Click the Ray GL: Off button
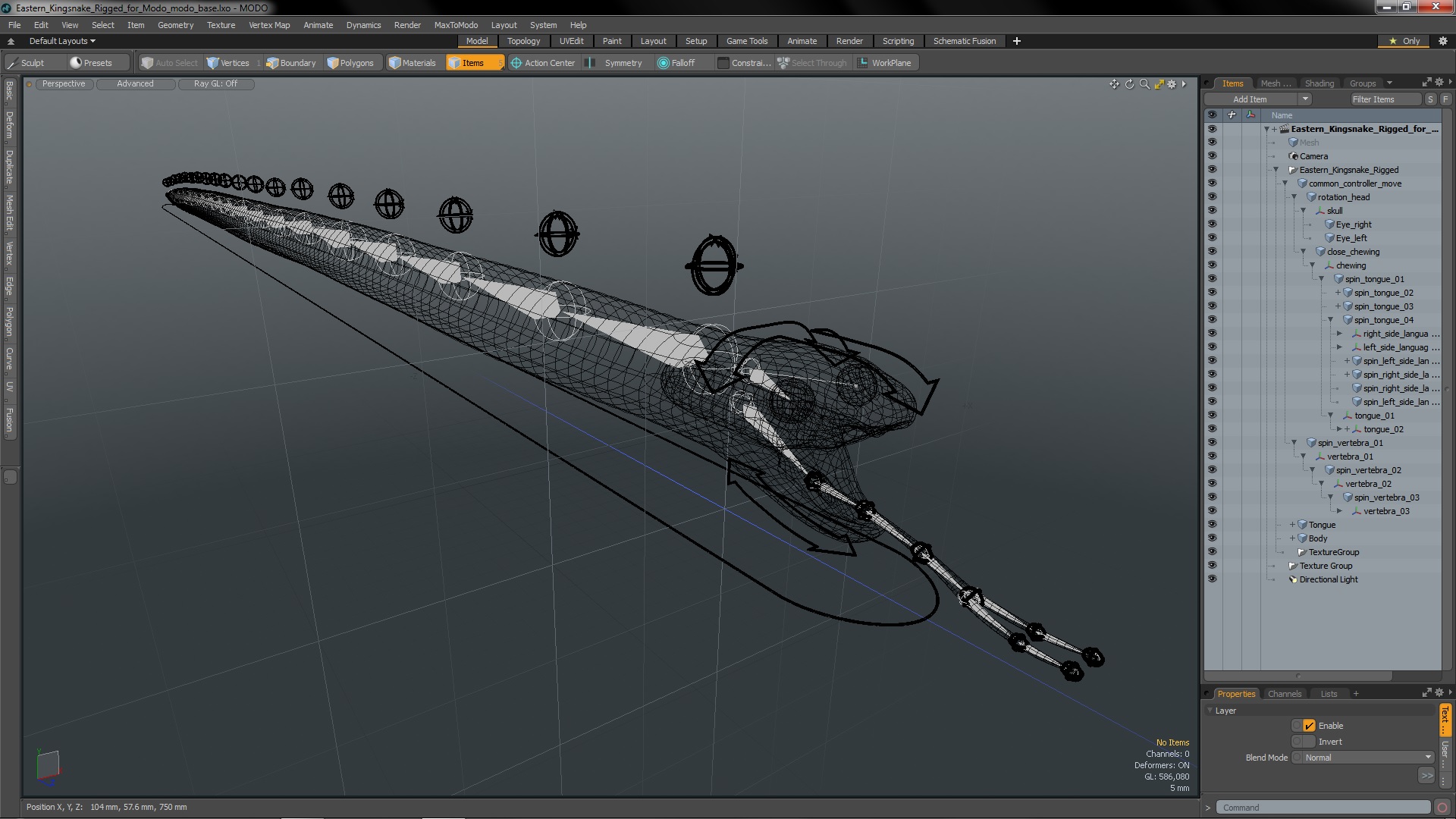The width and height of the screenshot is (1456, 819). 215,84
